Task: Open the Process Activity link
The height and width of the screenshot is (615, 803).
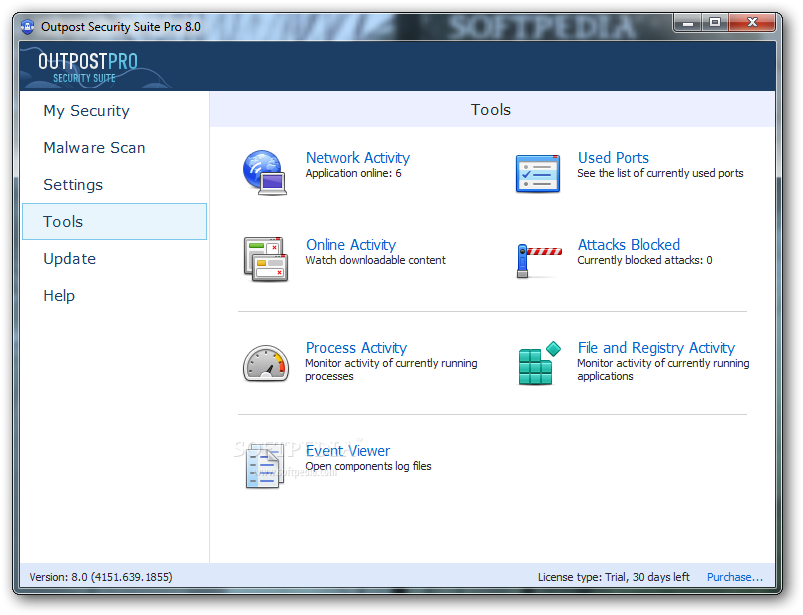Action: [x=356, y=348]
